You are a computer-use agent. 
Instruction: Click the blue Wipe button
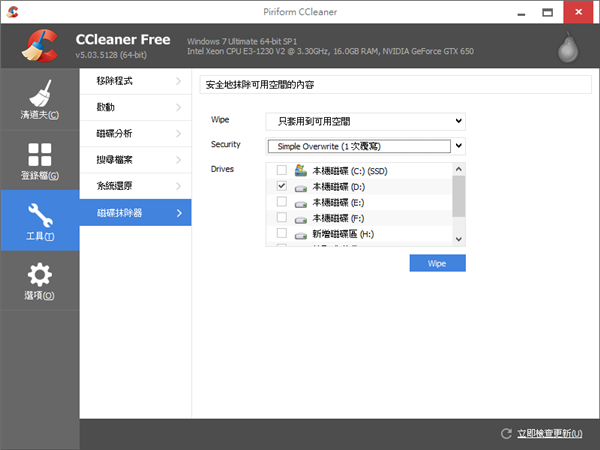(x=437, y=263)
